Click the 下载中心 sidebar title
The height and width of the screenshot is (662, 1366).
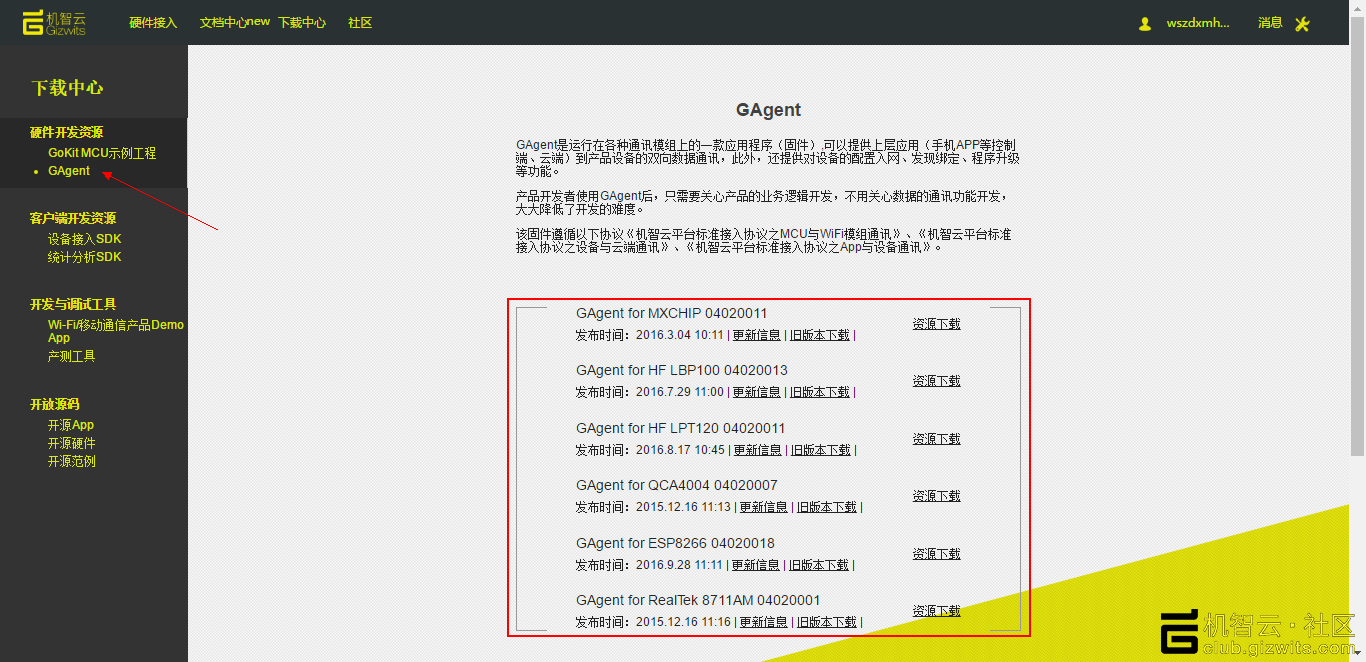(67, 88)
